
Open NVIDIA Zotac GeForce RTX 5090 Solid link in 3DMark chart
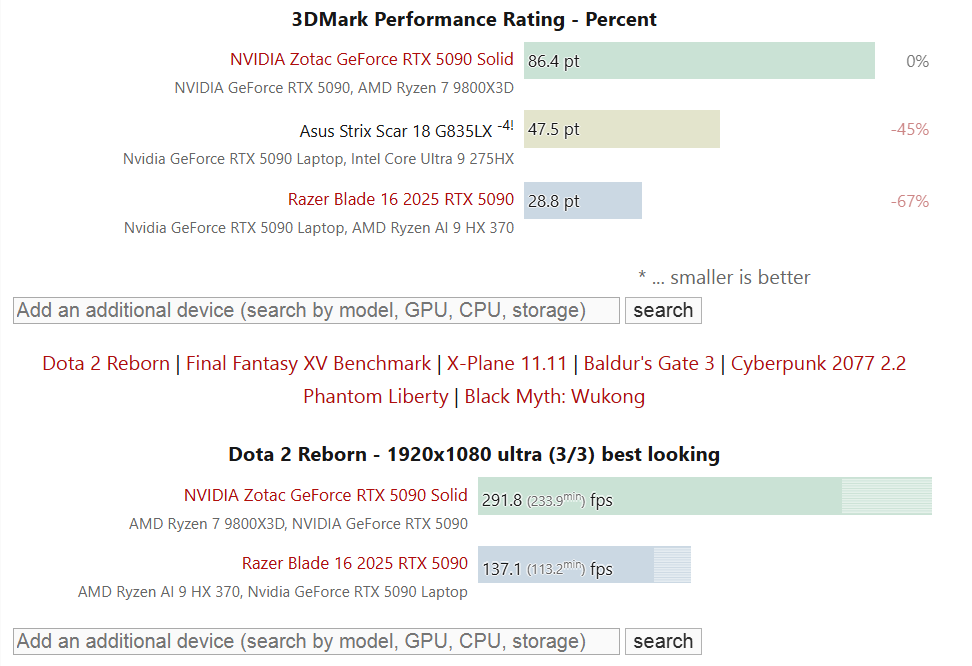tap(371, 60)
